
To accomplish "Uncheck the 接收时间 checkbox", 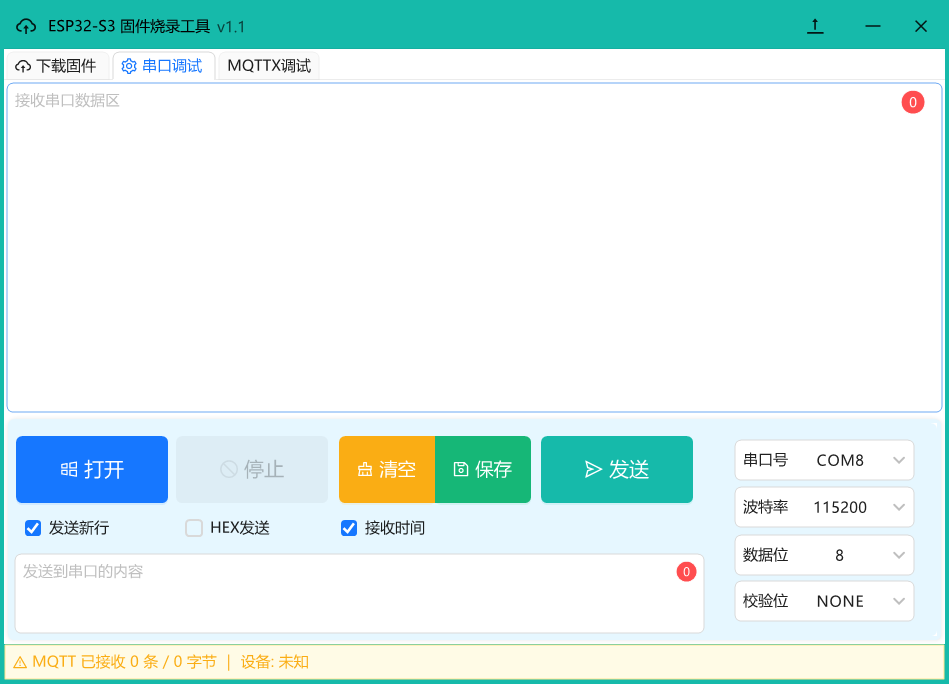I will click(x=349, y=528).
